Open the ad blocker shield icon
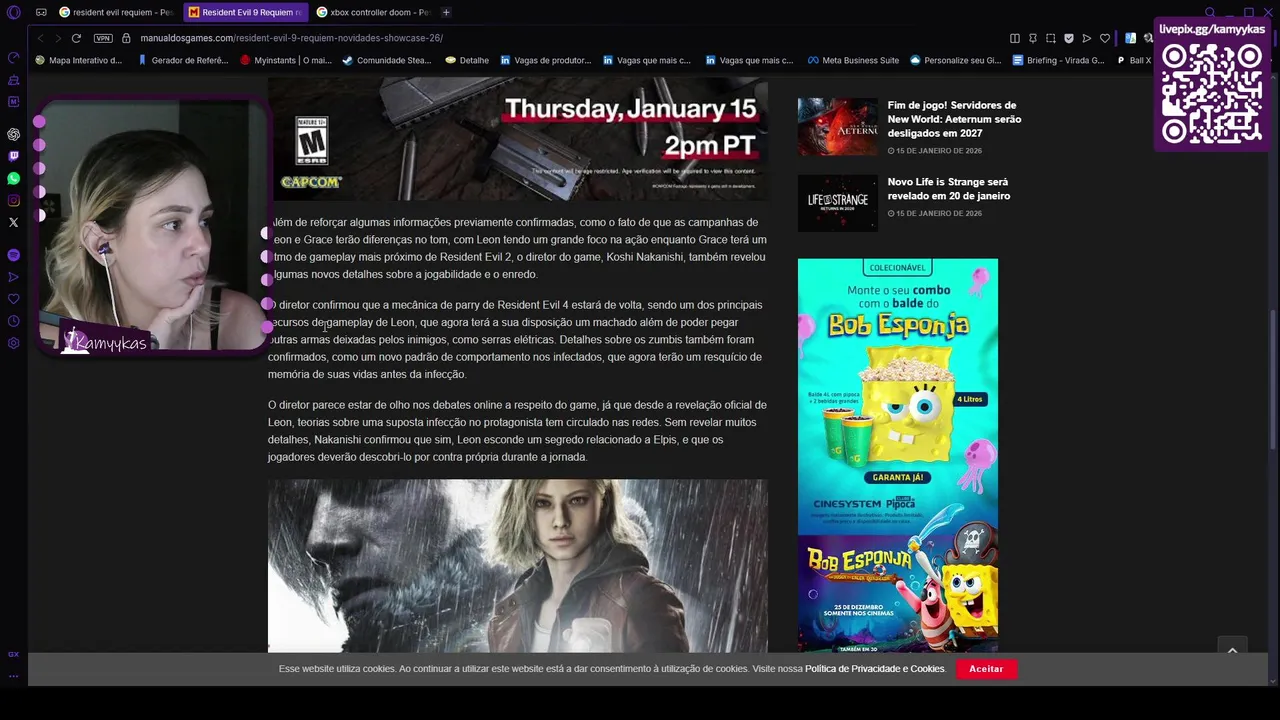 (x=1069, y=38)
